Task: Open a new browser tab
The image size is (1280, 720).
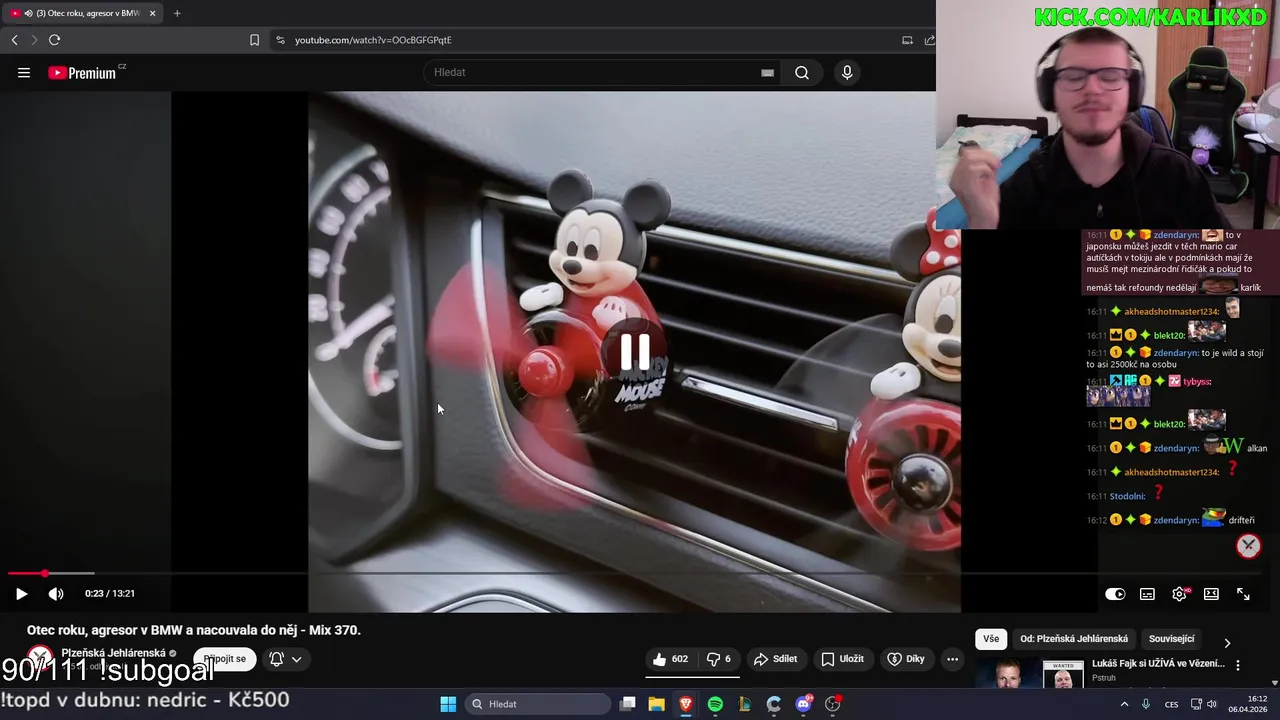Action: coord(177,13)
